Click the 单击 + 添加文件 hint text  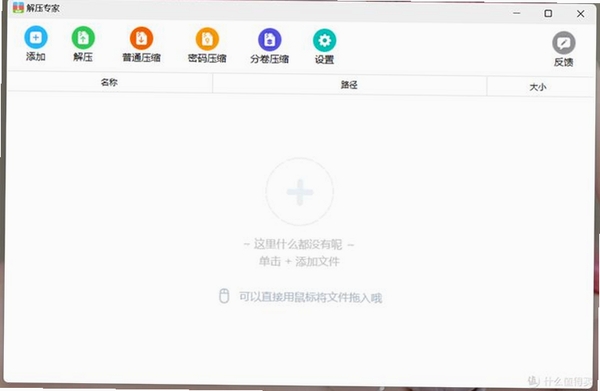point(299,261)
